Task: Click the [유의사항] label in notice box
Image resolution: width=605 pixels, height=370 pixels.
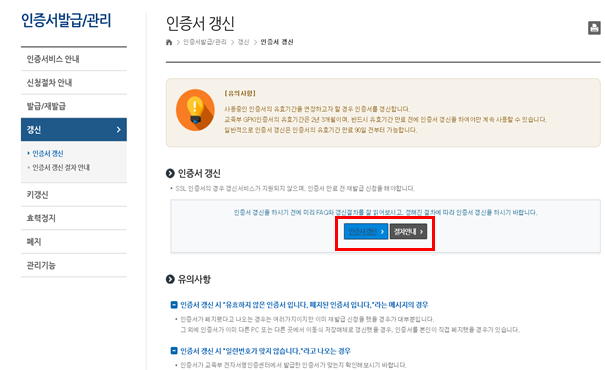Action: tap(240, 93)
